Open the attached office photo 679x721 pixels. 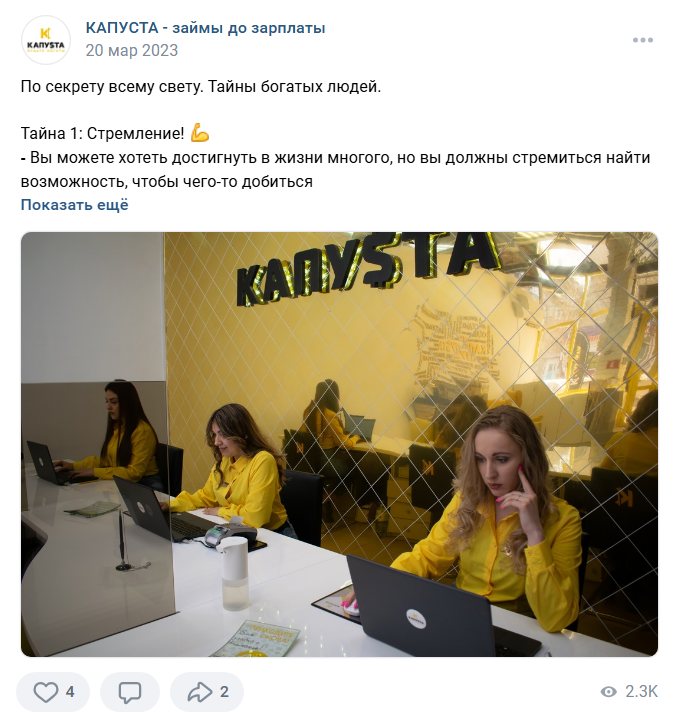point(339,444)
